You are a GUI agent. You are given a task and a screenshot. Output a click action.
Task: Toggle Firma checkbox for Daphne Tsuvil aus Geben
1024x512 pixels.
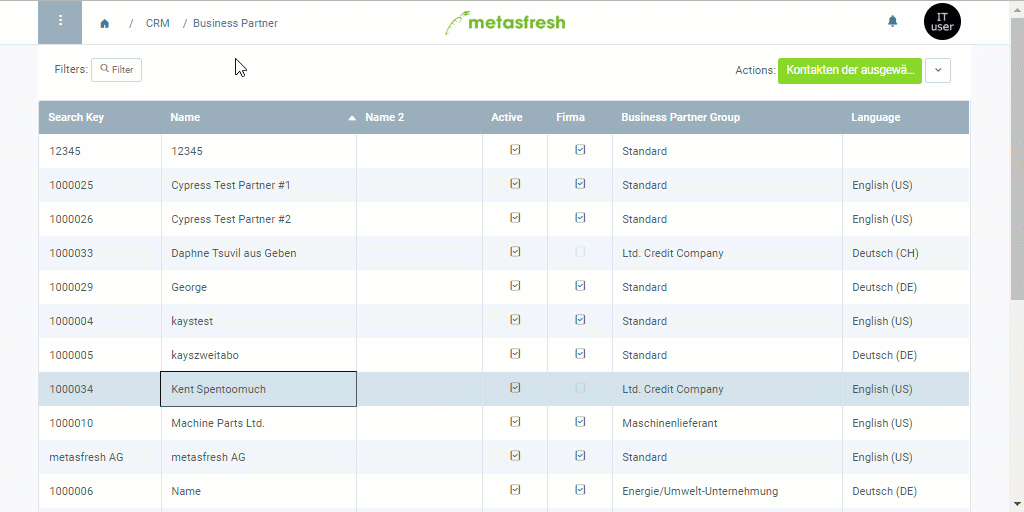[x=580, y=252]
